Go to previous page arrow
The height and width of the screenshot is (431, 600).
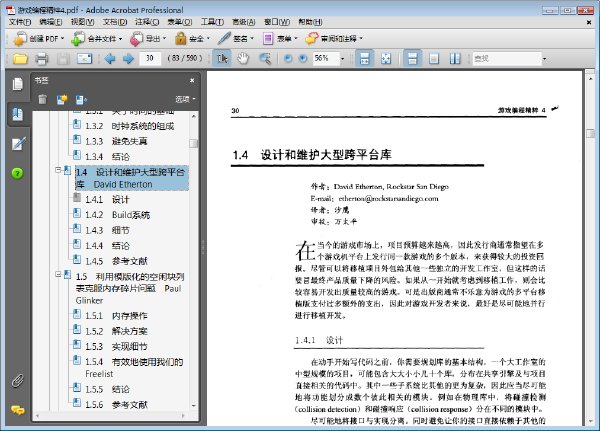(110, 59)
